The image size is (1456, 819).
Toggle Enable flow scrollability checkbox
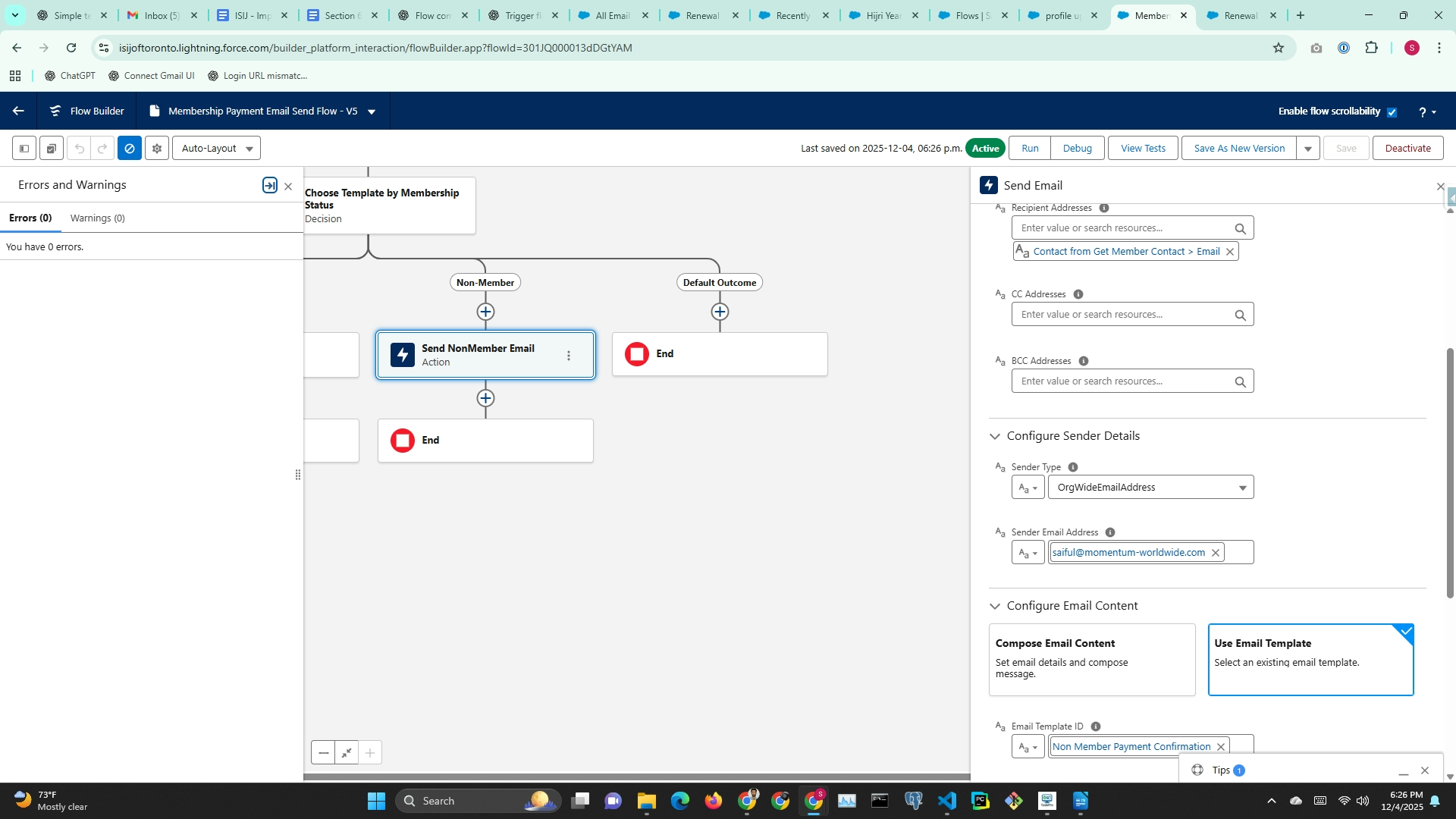point(1392,112)
